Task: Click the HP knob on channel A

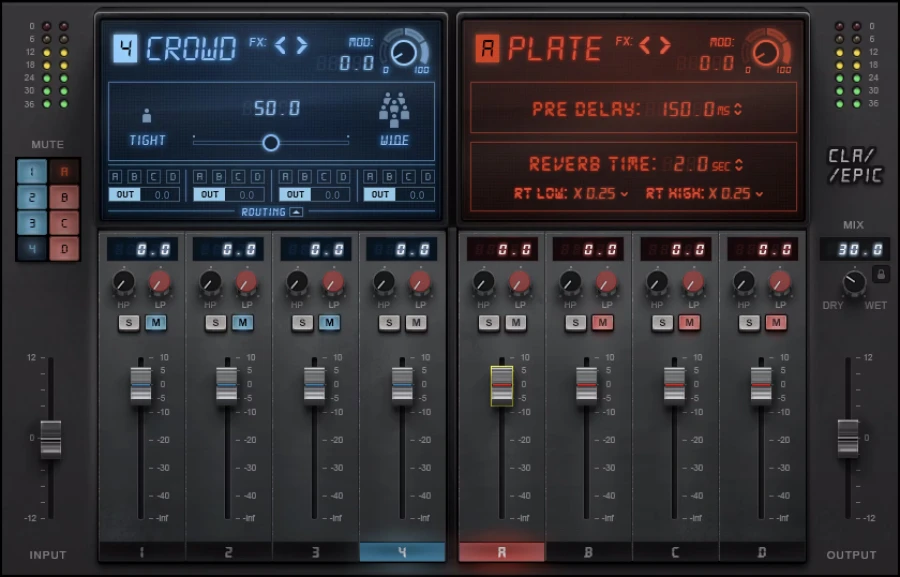Action: tap(483, 282)
